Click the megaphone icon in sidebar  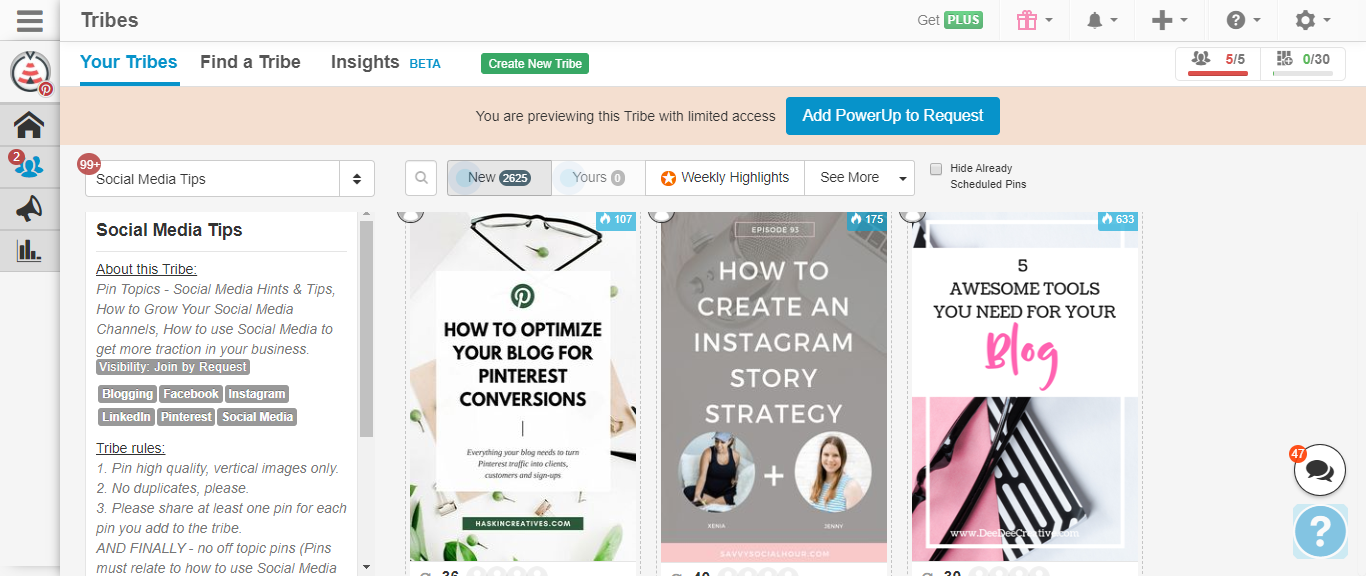29,208
